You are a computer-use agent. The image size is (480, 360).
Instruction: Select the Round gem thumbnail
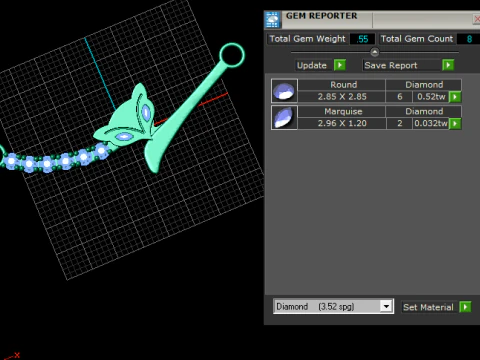pos(284,90)
